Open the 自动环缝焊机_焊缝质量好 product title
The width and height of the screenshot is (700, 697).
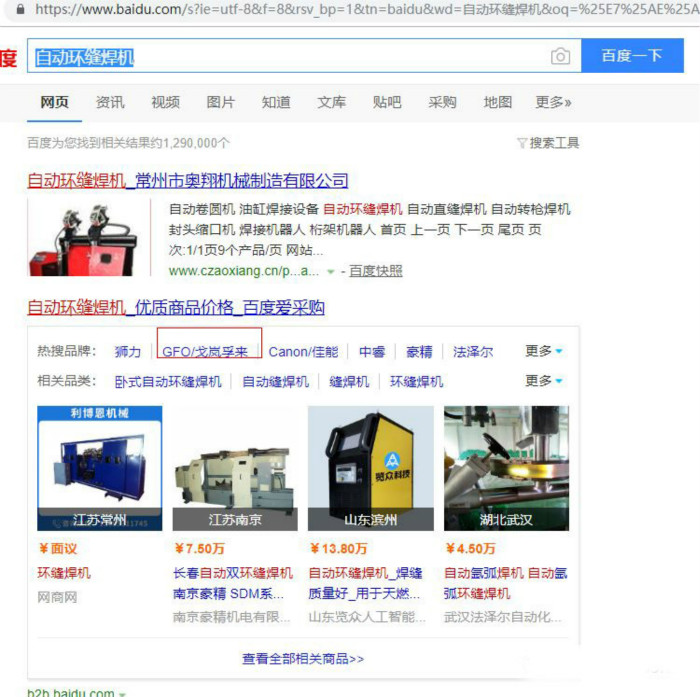pos(365,583)
